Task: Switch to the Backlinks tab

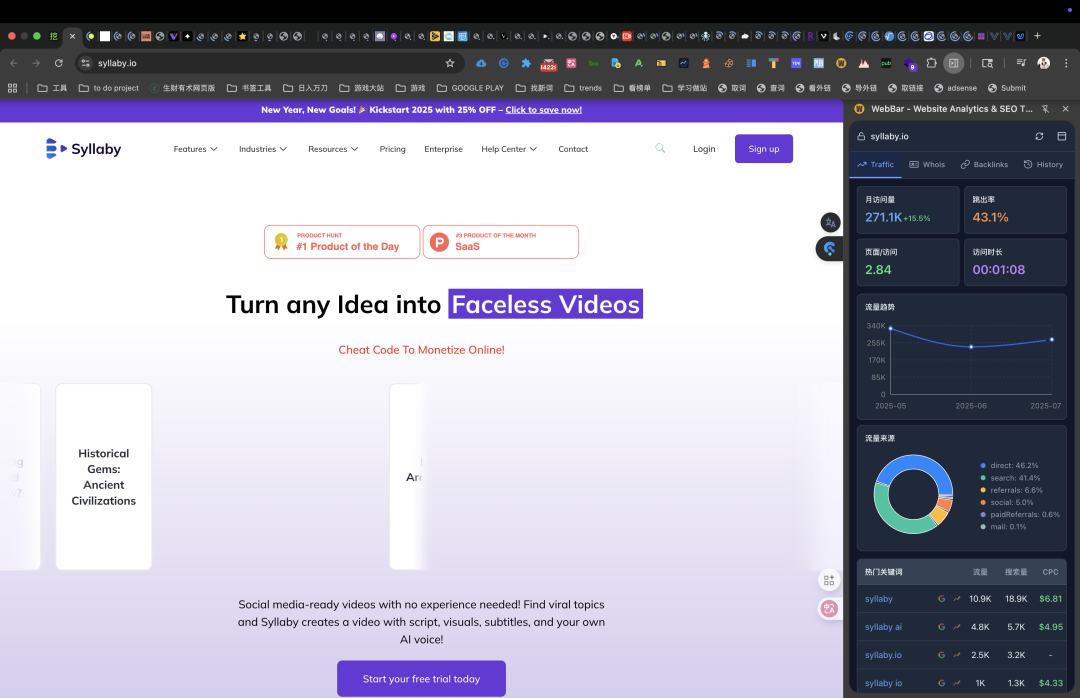Action: 984,165
